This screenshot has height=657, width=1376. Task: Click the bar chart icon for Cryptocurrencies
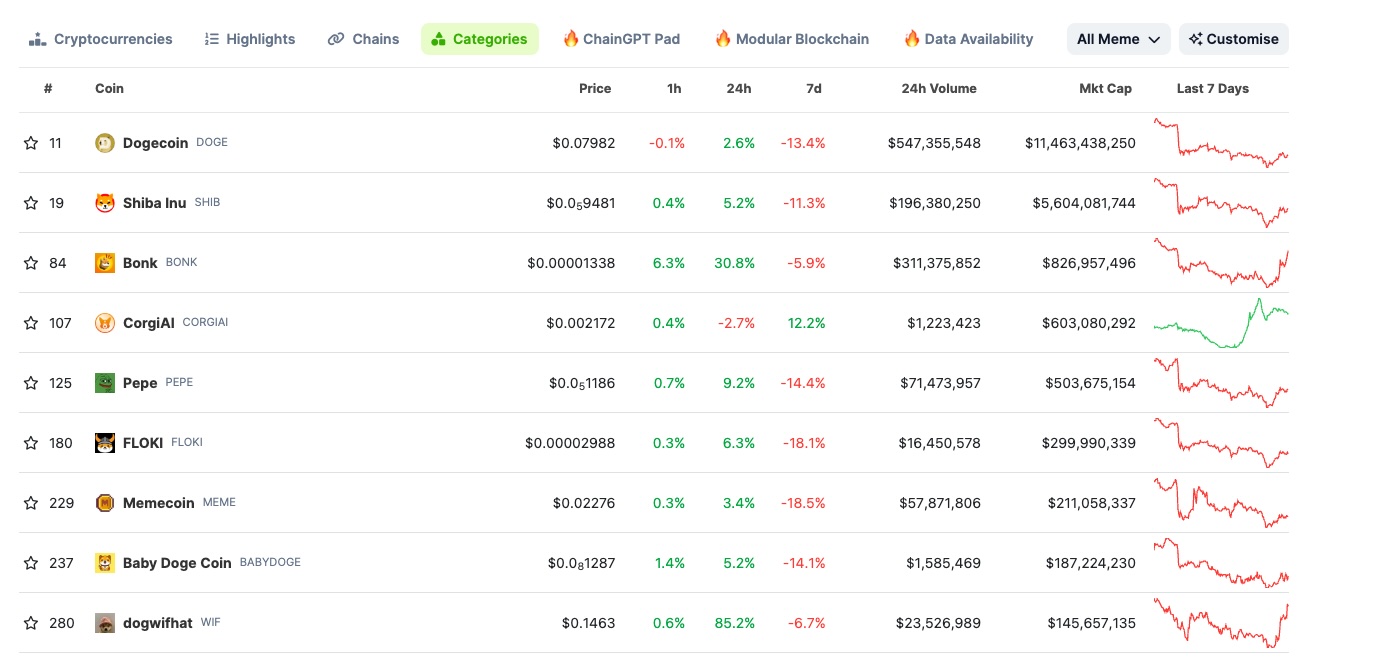pyautogui.click(x=38, y=39)
